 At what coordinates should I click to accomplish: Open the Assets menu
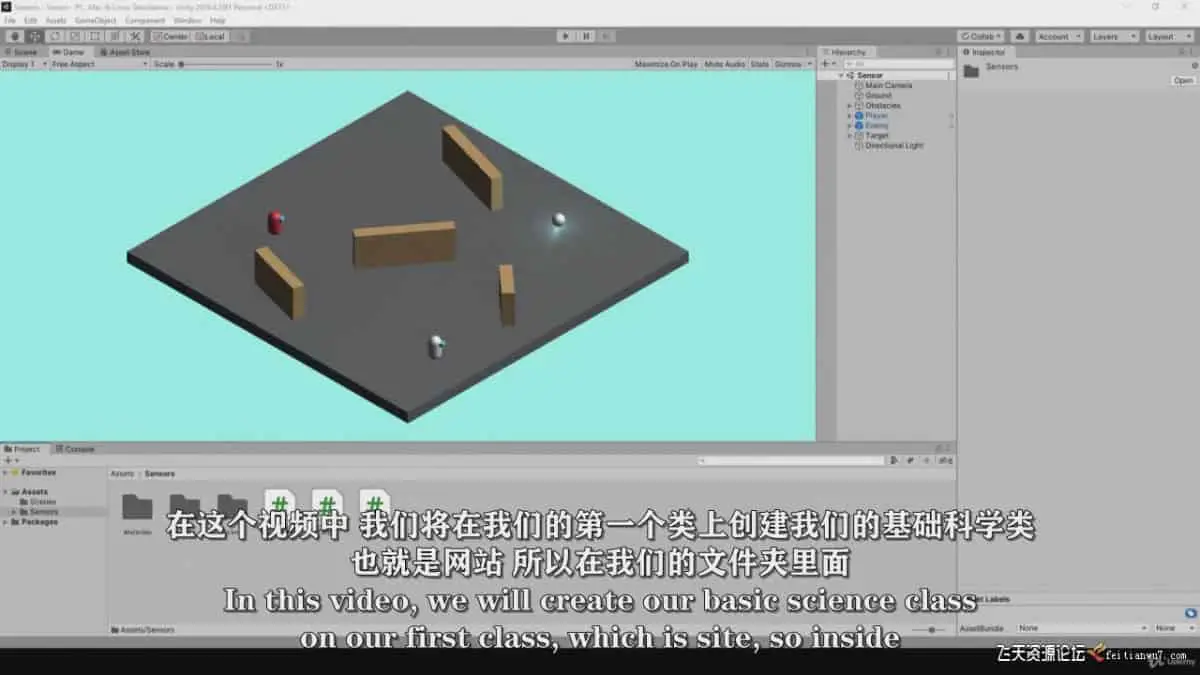click(56, 20)
